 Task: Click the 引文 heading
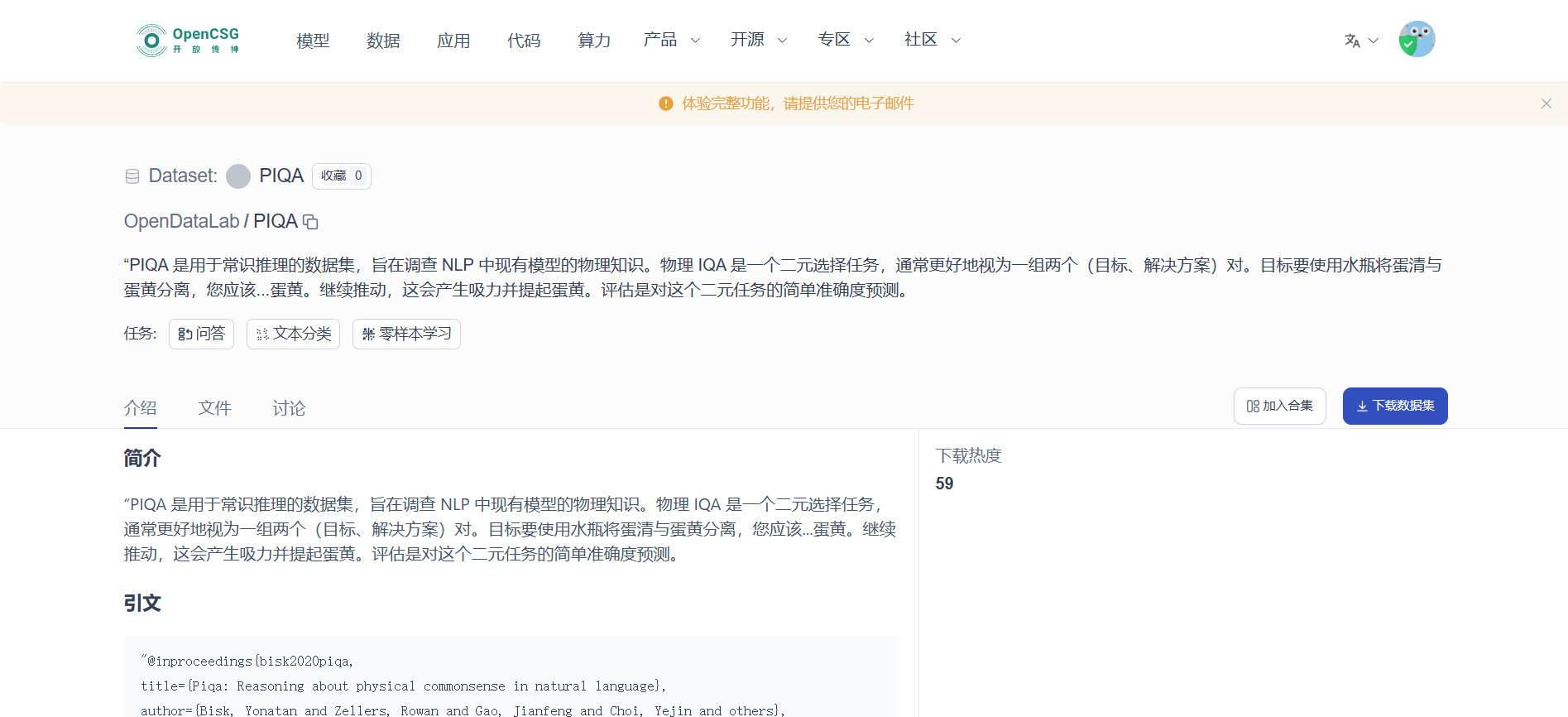(x=142, y=603)
